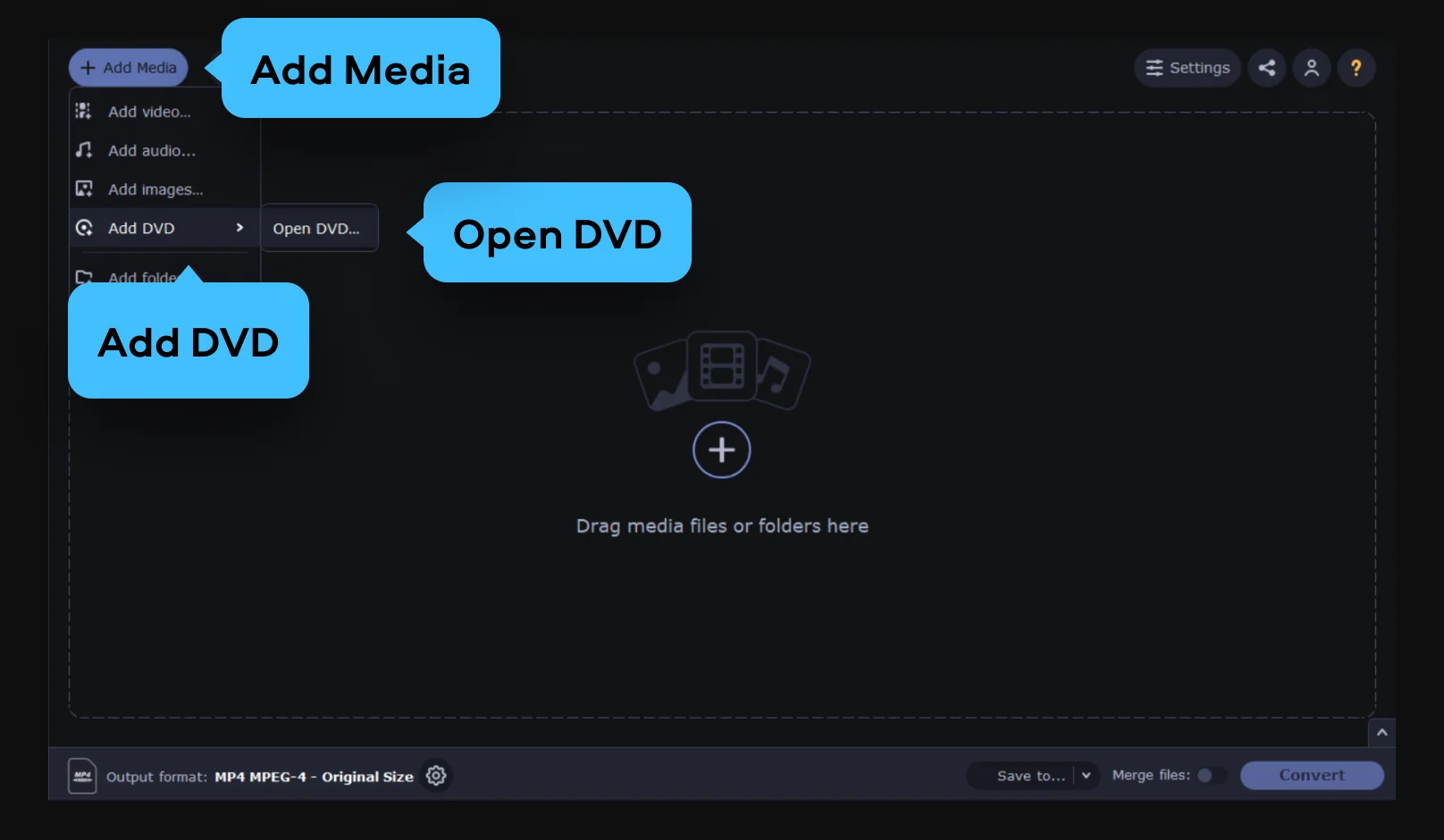Expand Add DVD submenu arrow
The image size is (1444, 840).
239,228
